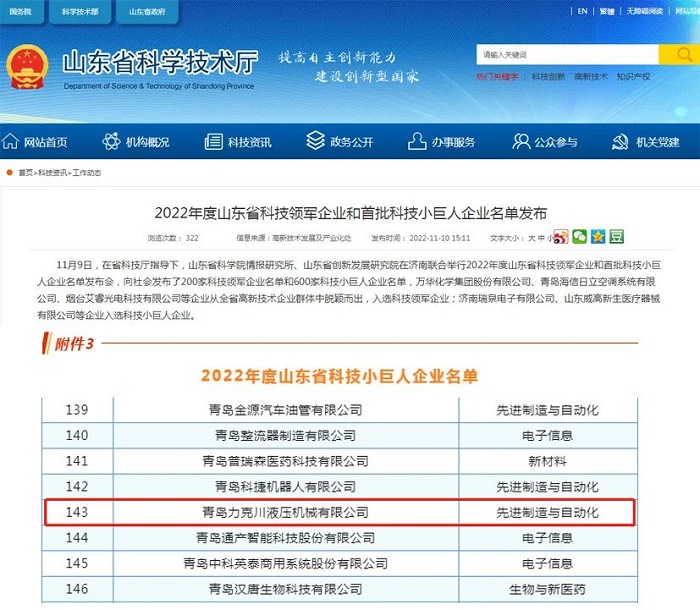Click the home icon beside 网站首页
The height and width of the screenshot is (610, 700).
click(12, 142)
